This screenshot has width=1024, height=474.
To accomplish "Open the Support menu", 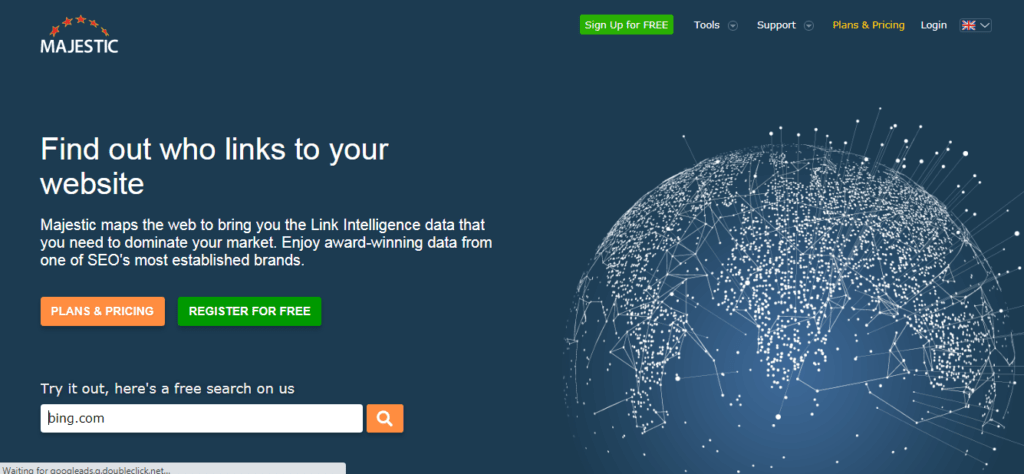I will 776,25.
